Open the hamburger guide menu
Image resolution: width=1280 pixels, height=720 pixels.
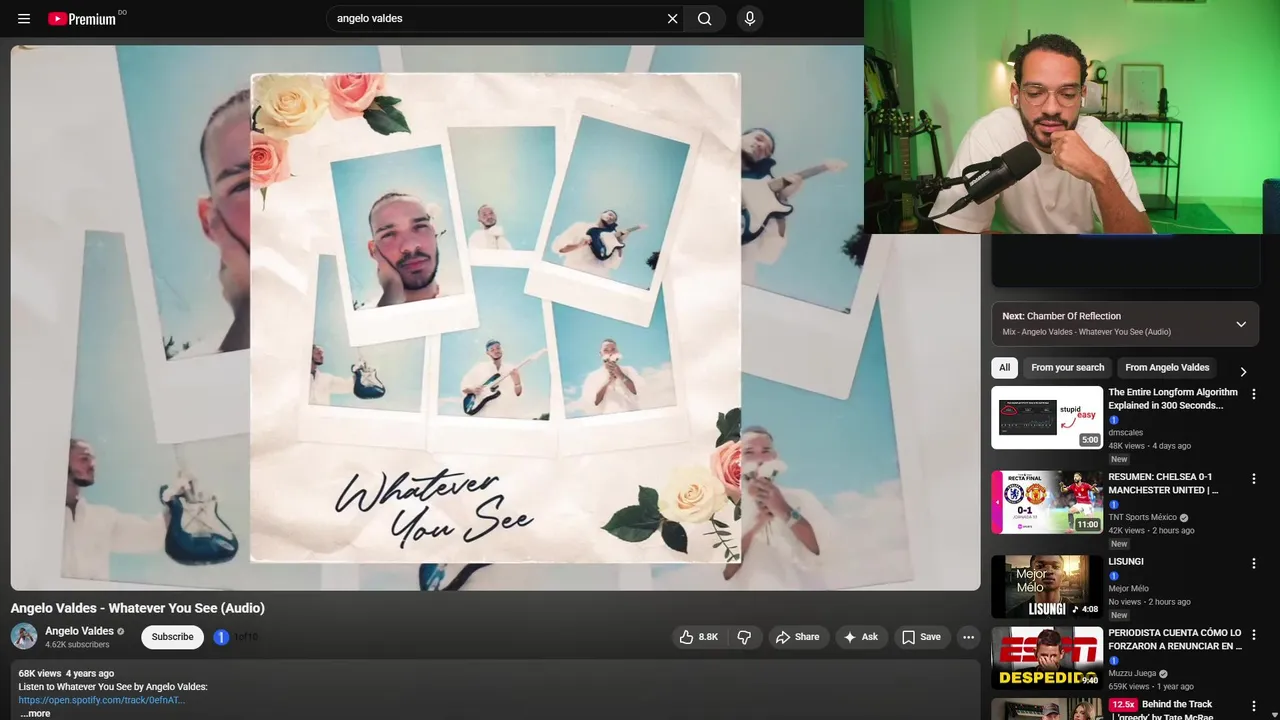pos(24,18)
